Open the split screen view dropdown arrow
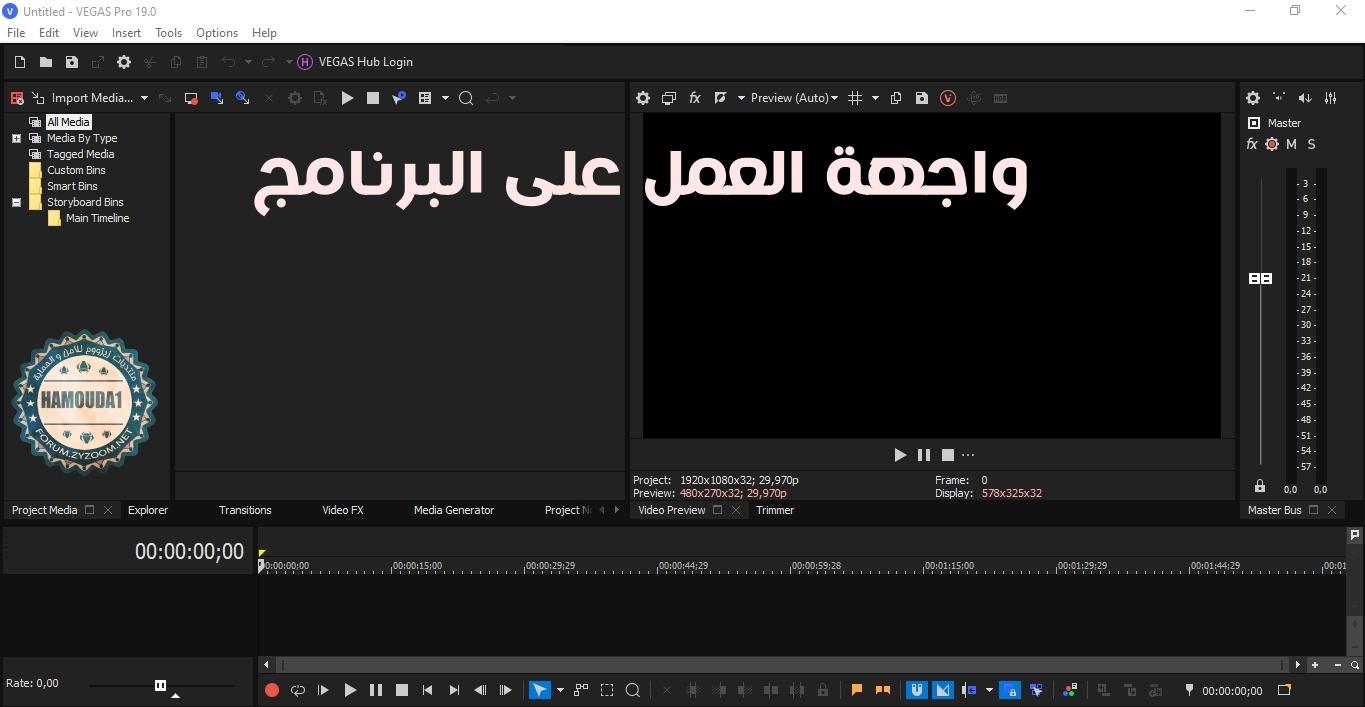Viewport: 1365px width, 707px height. click(x=741, y=98)
